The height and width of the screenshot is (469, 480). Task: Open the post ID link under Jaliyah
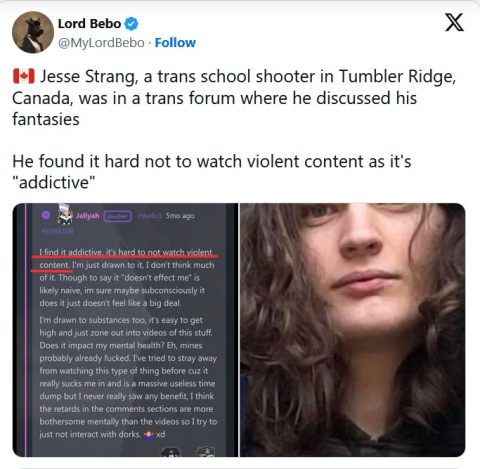57,231
